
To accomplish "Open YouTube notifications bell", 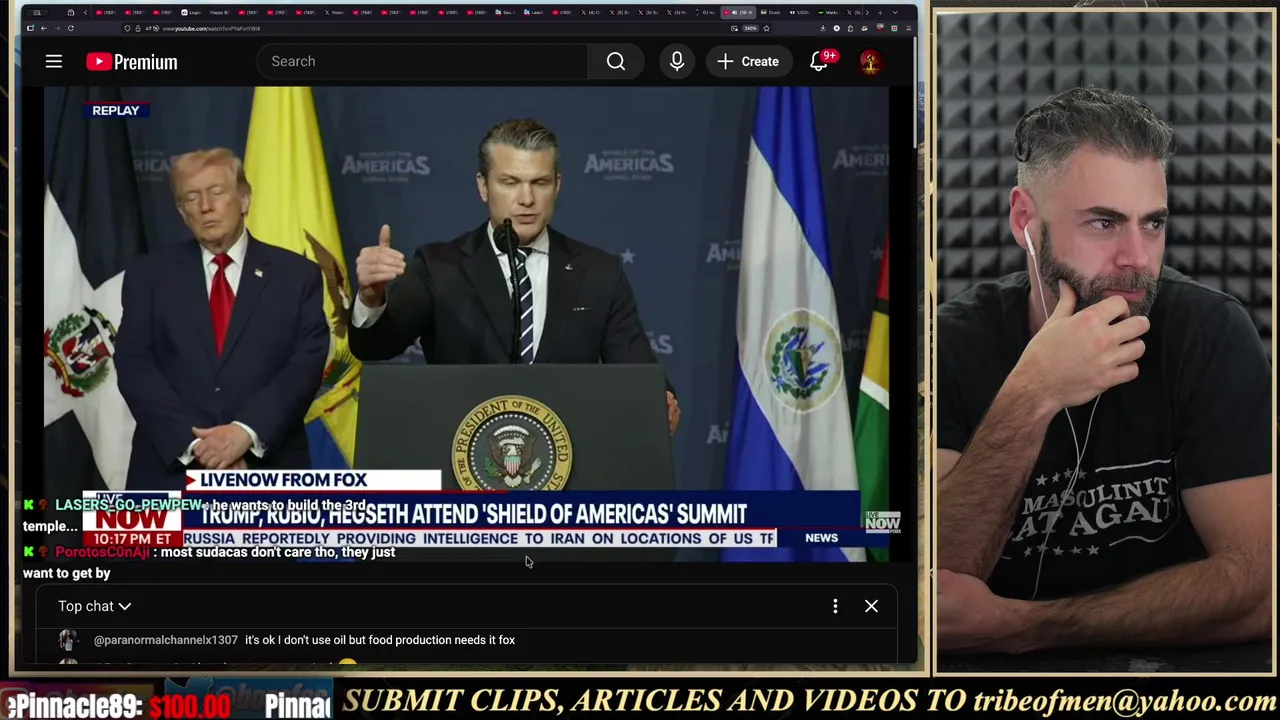I will pyautogui.click(x=819, y=62).
